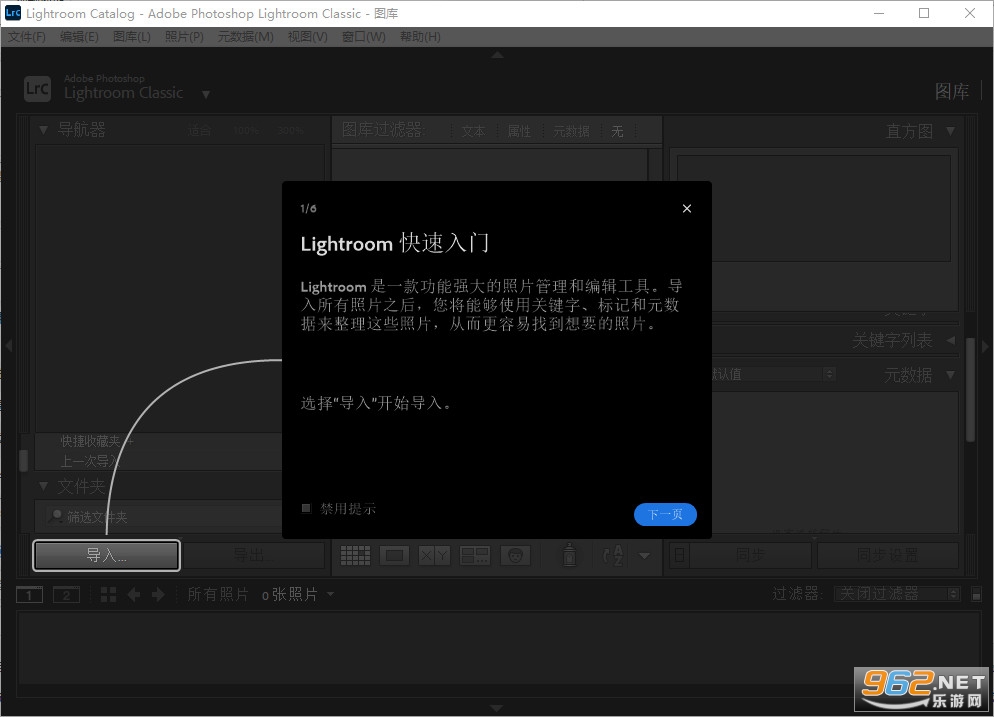This screenshot has height=717, width=994.
Task: Toggle the A-Z sort direction icon
Action: pos(613,555)
